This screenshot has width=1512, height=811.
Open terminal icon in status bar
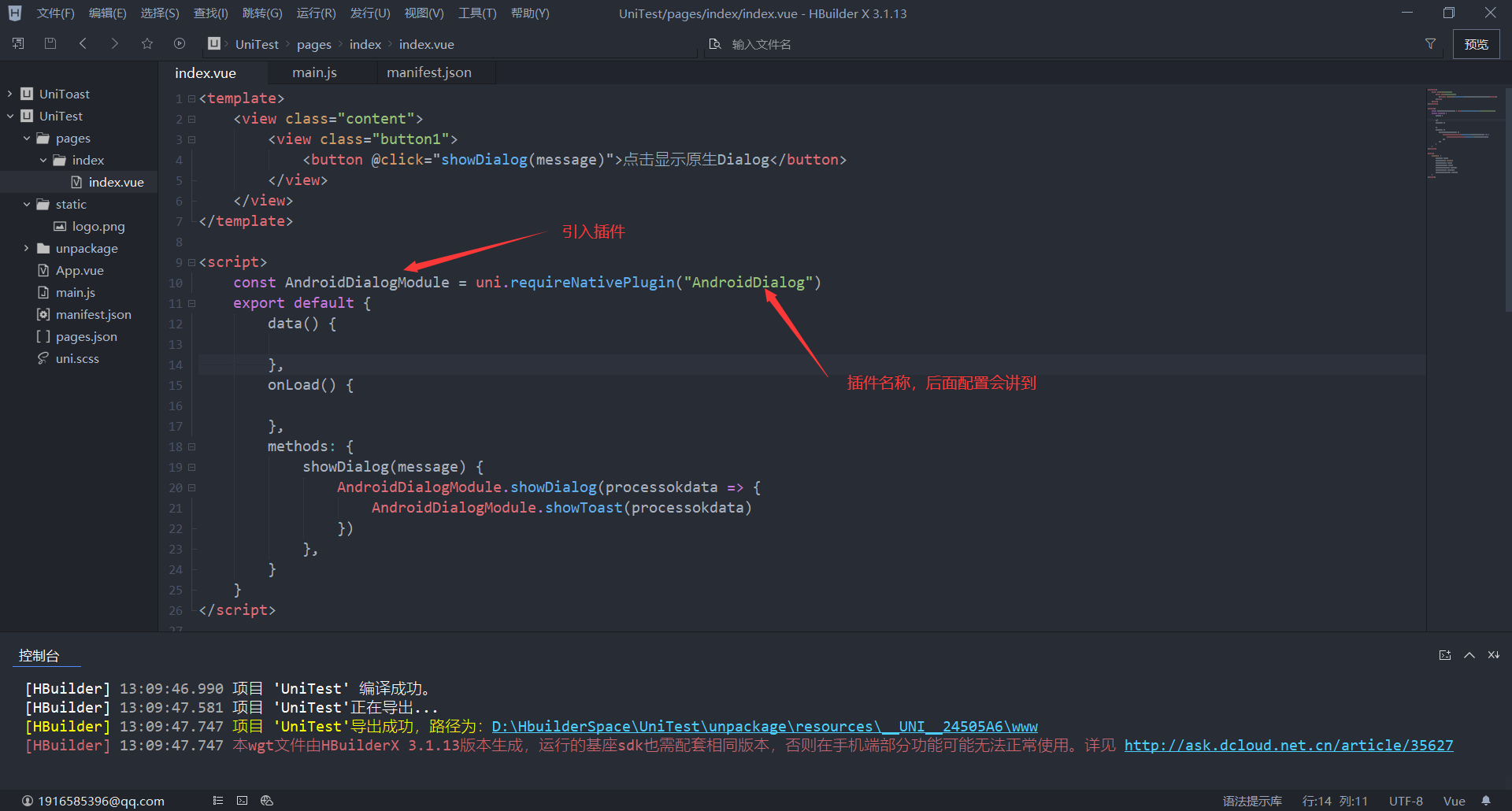click(x=243, y=801)
